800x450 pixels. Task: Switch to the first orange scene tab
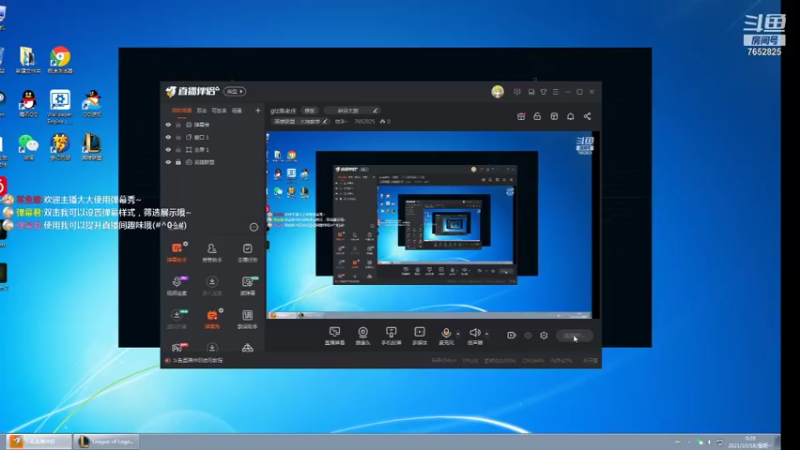coord(182,110)
